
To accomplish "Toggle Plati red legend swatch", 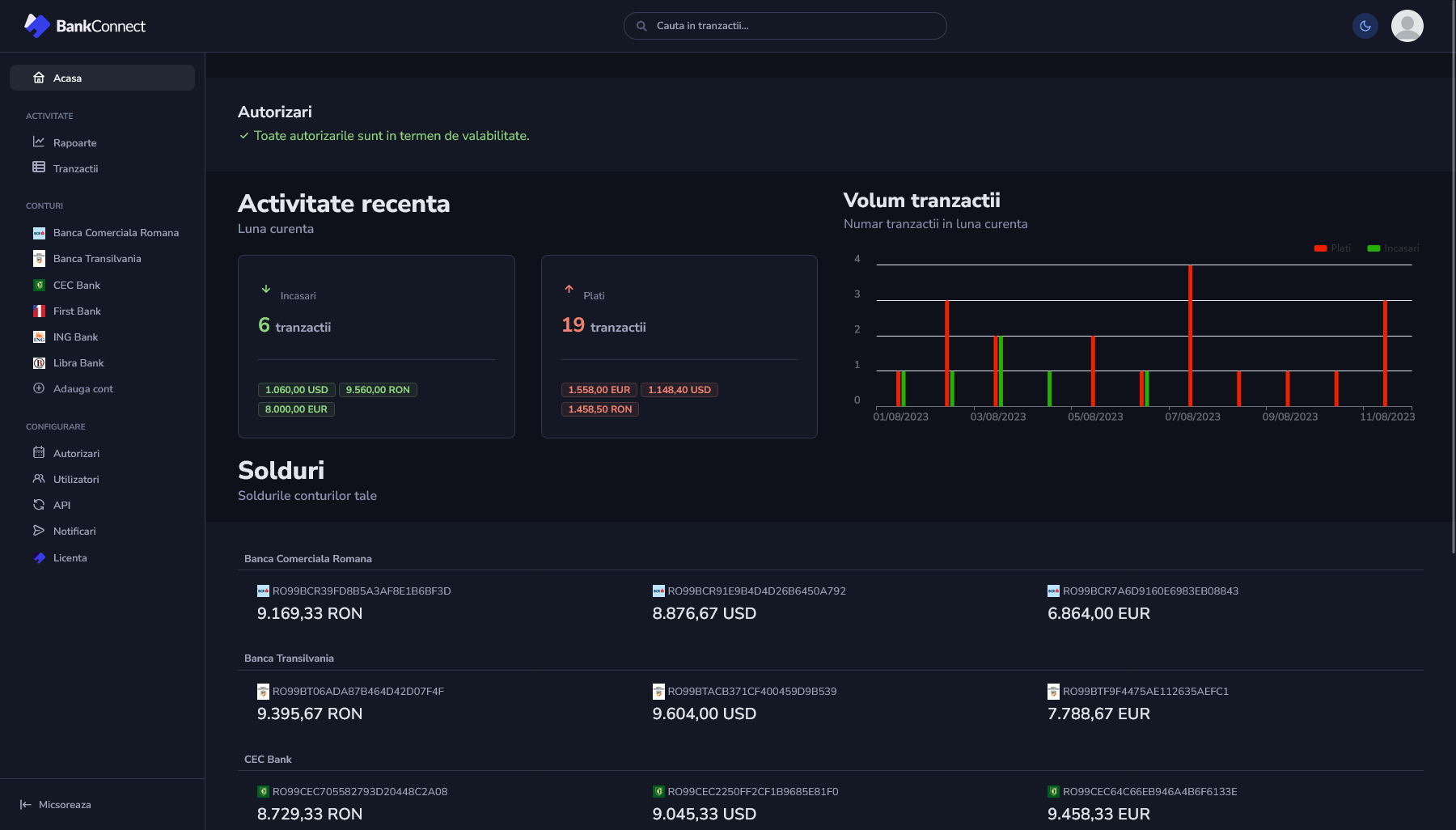I will pyautogui.click(x=1320, y=248).
